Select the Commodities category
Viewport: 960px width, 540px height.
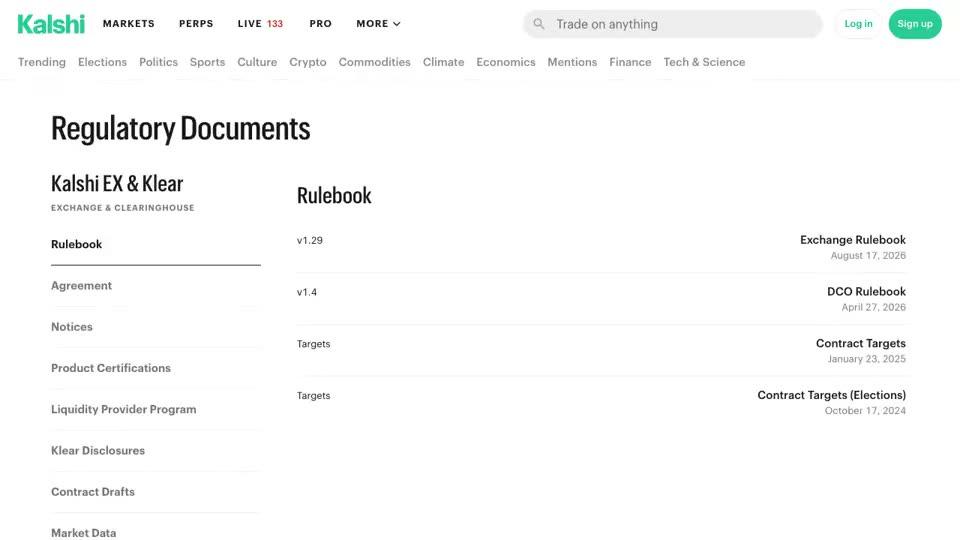(x=374, y=62)
